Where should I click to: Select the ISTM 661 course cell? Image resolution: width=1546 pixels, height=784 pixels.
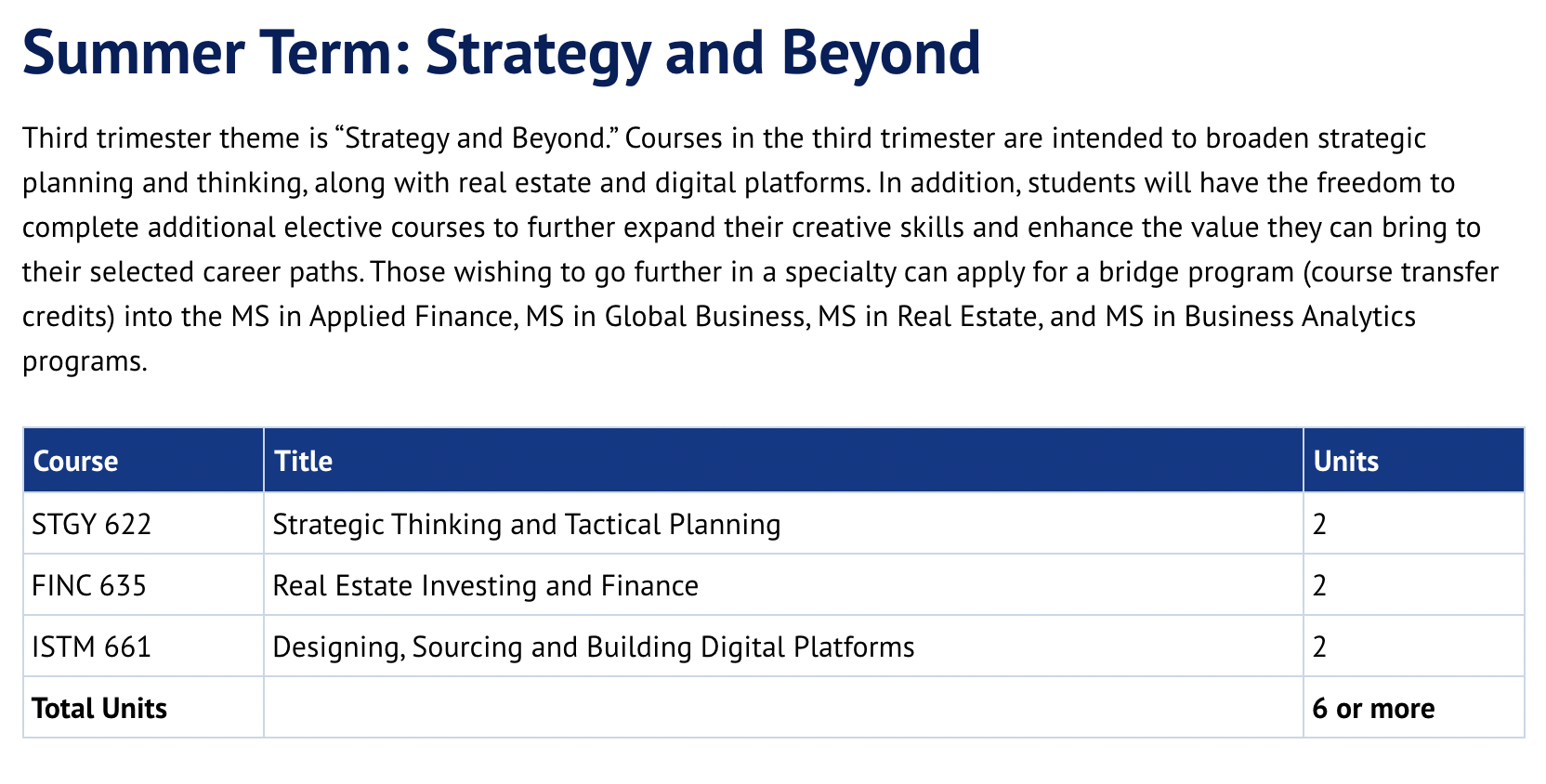coord(91,647)
